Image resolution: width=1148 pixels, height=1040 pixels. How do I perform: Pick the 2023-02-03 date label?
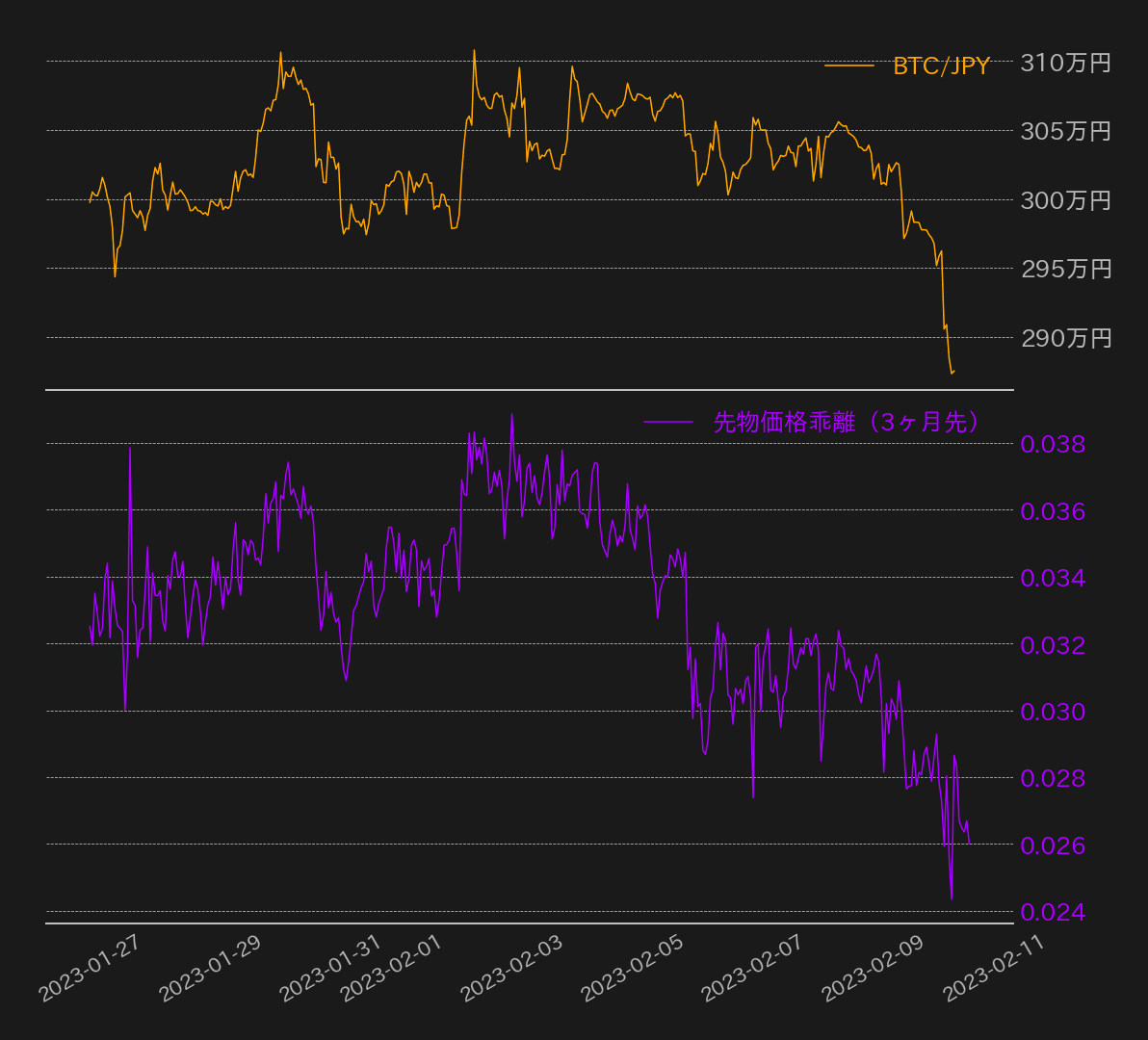click(x=512, y=969)
